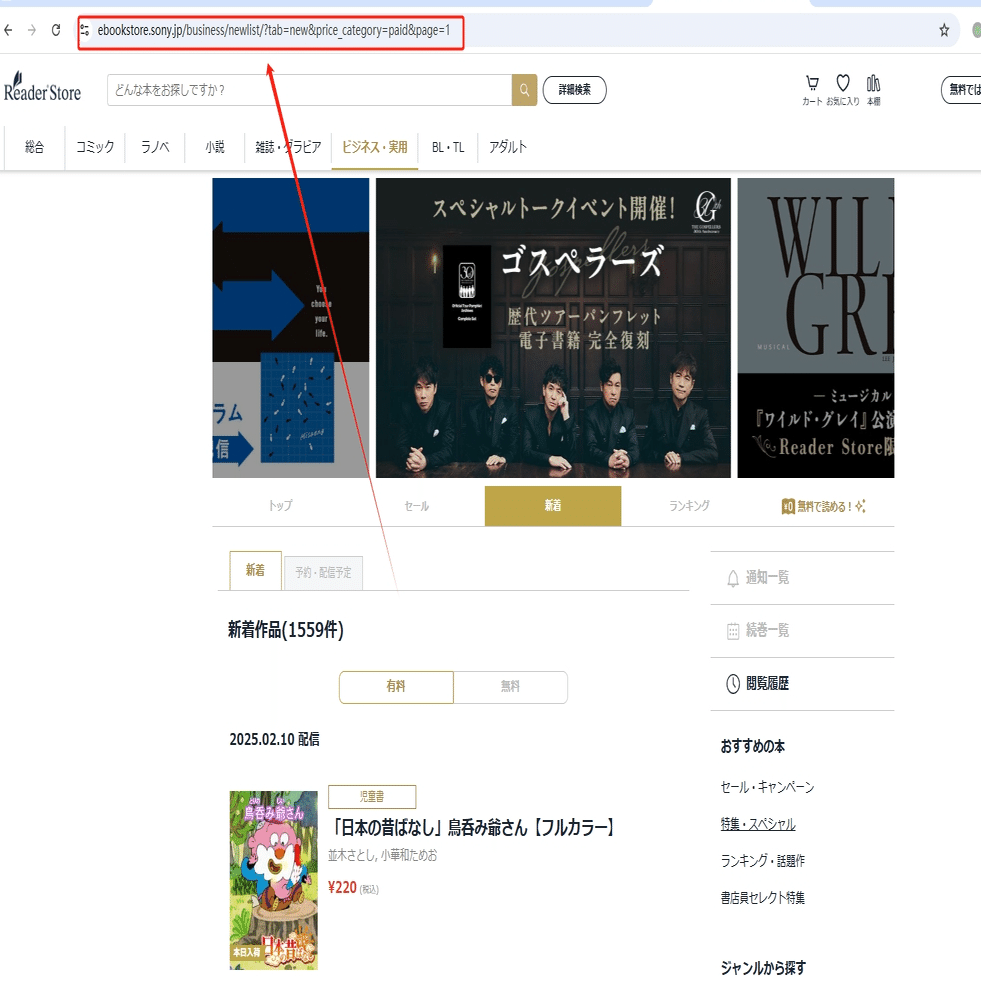Bookmark this page with the star icon
981x981 pixels.
944,30
